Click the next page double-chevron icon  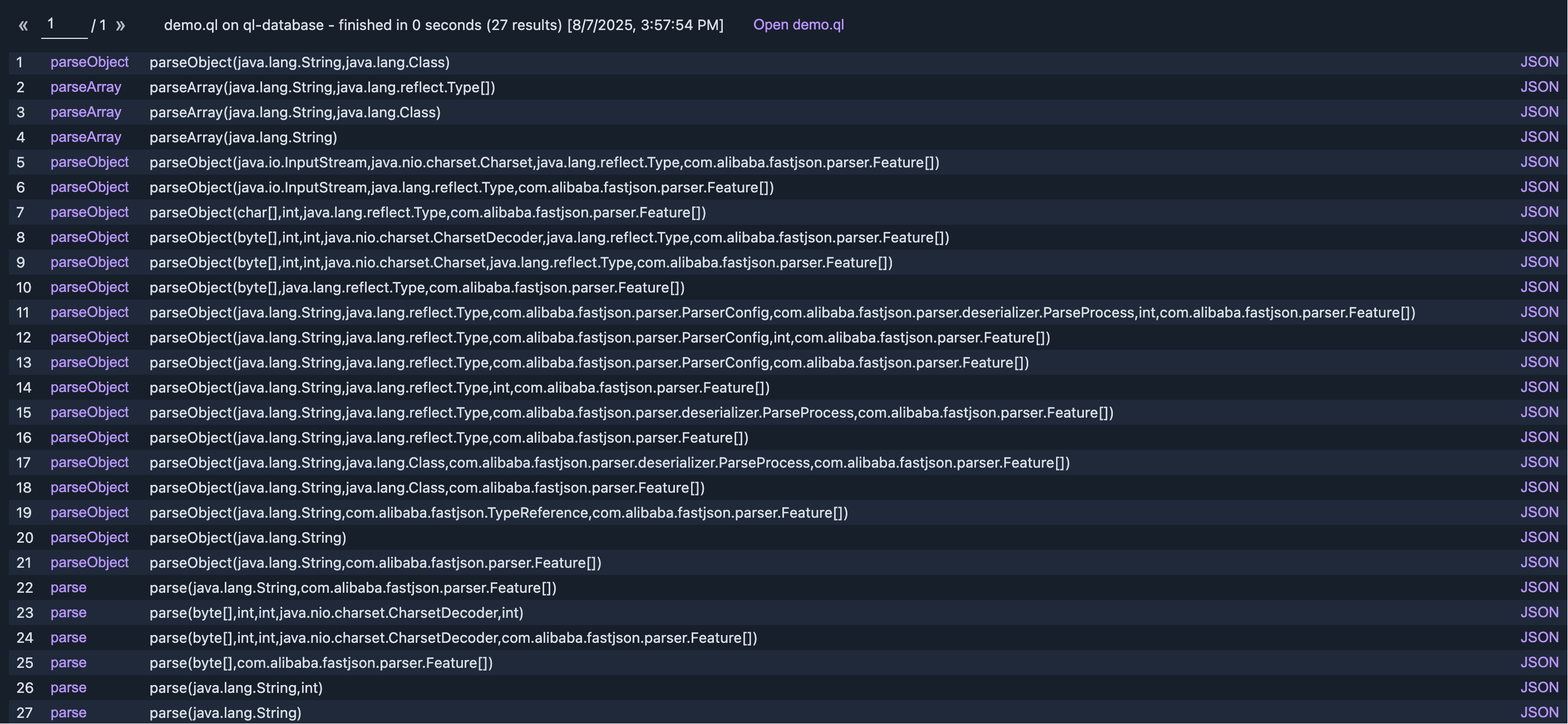coord(121,26)
